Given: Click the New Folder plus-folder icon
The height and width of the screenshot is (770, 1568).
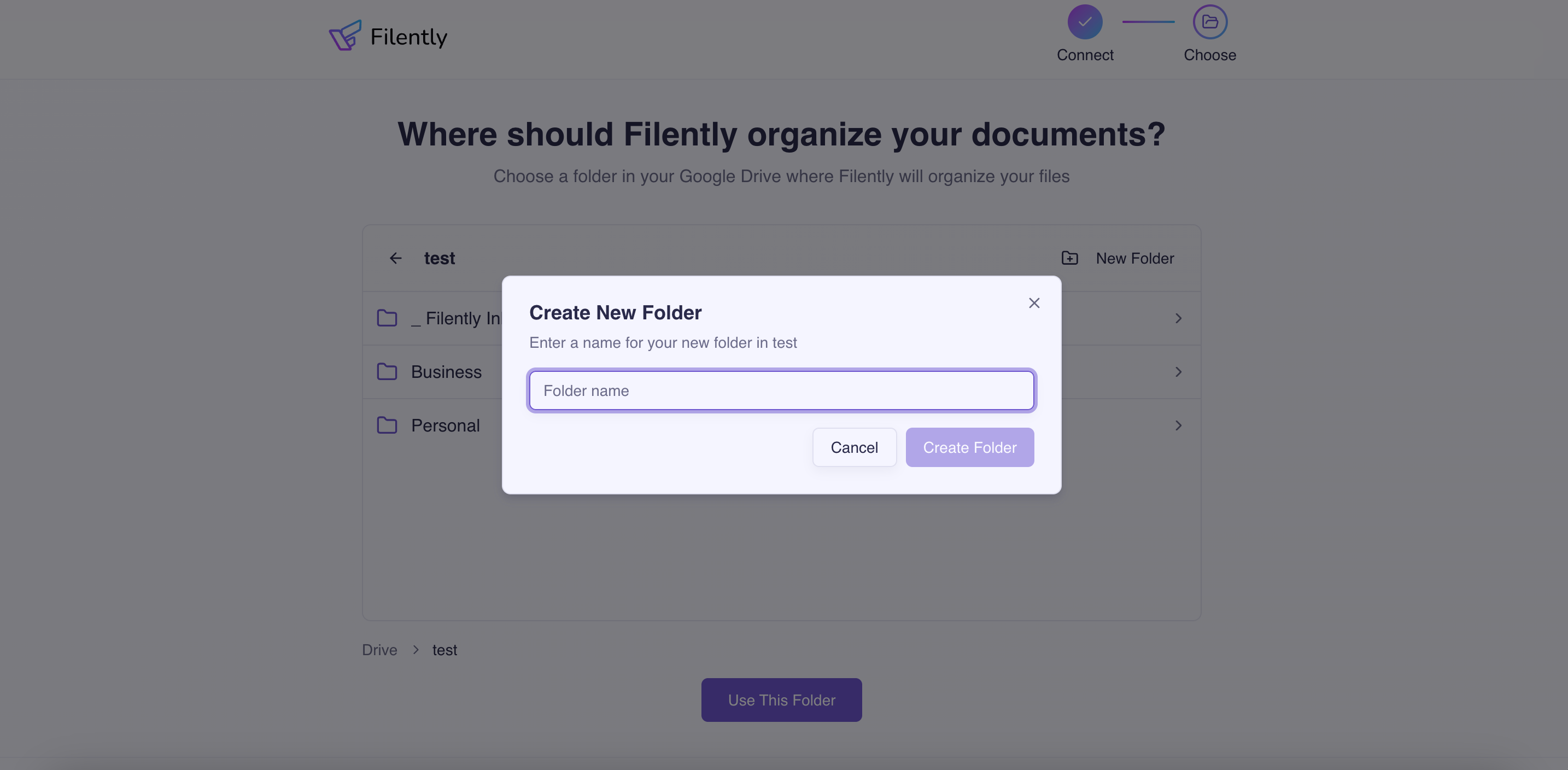Looking at the screenshot, I should point(1069,258).
